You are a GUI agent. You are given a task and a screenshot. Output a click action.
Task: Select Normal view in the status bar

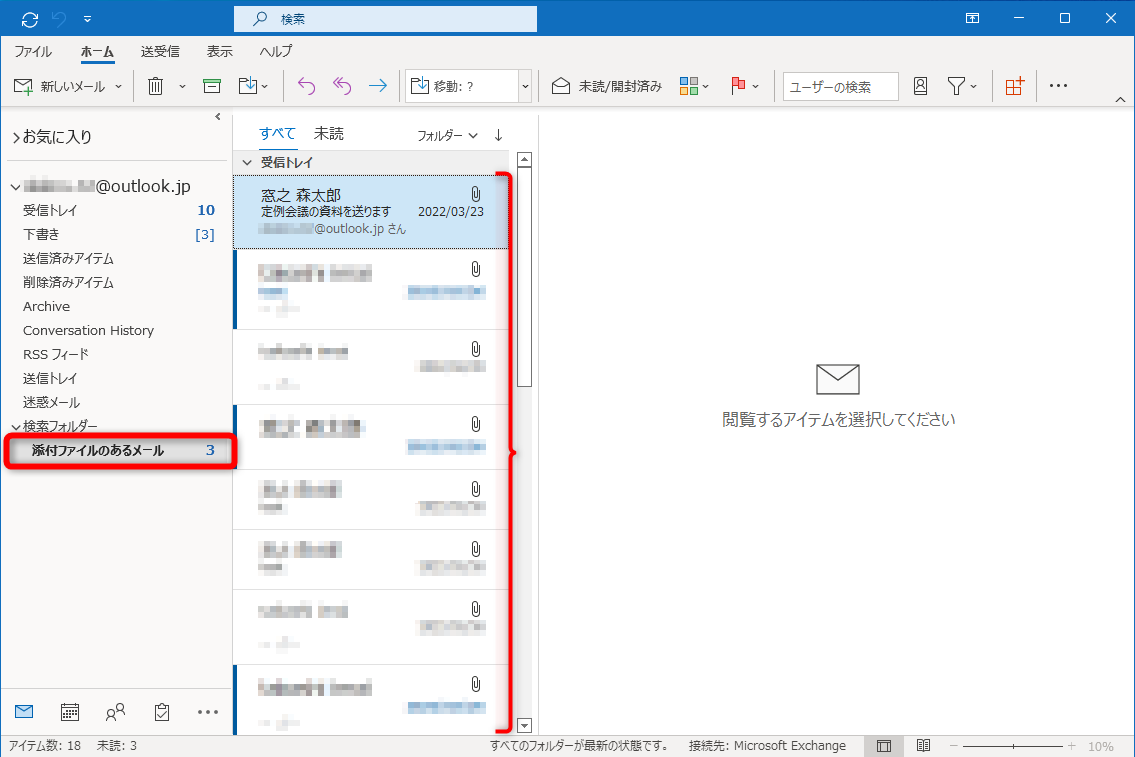[x=884, y=746]
